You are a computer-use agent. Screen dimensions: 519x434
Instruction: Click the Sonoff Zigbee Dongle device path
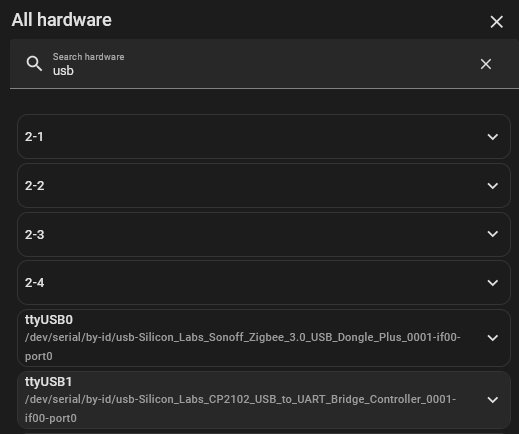pyautogui.click(x=242, y=347)
